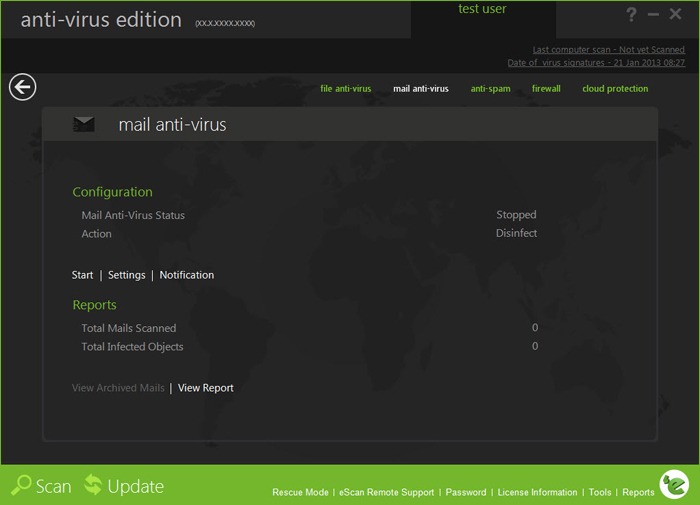Open eScan Remote Support

point(386,492)
